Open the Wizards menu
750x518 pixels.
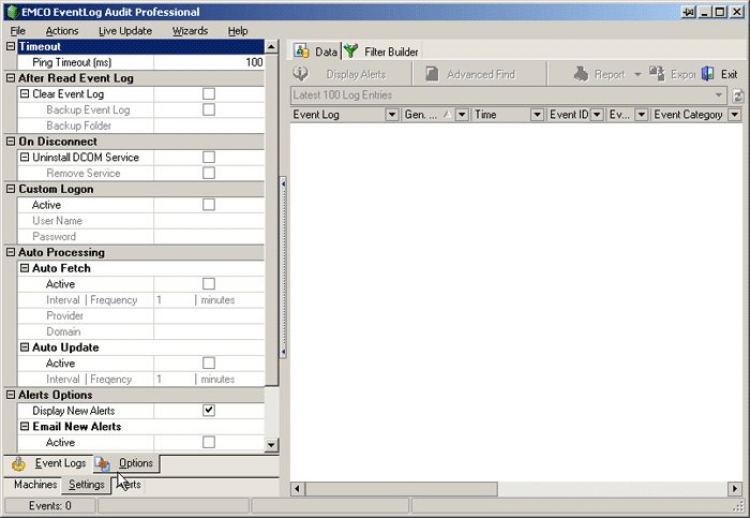(190, 31)
